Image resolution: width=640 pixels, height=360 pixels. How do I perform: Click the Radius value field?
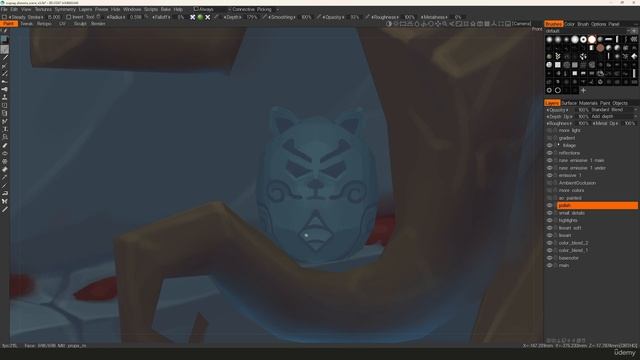tap(135, 17)
